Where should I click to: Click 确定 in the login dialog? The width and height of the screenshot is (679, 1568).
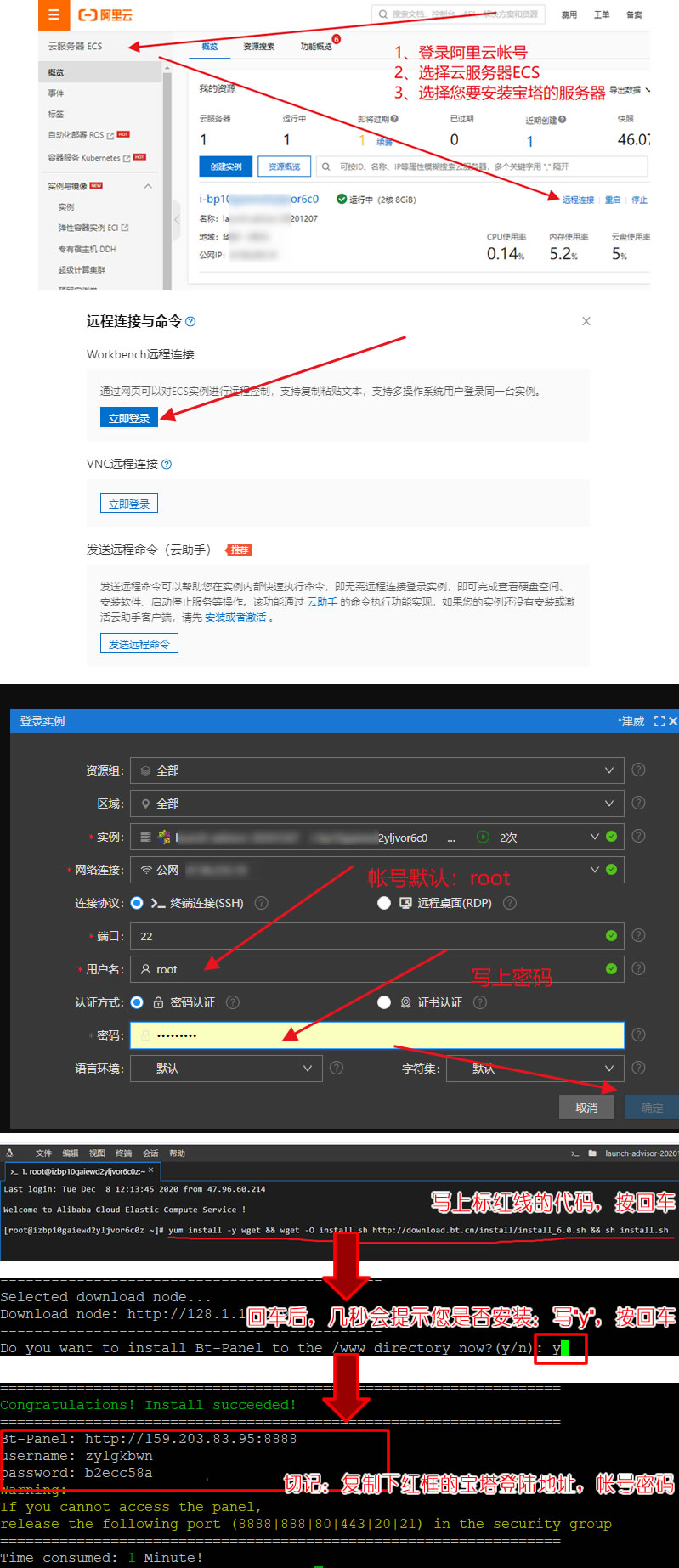click(652, 1108)
